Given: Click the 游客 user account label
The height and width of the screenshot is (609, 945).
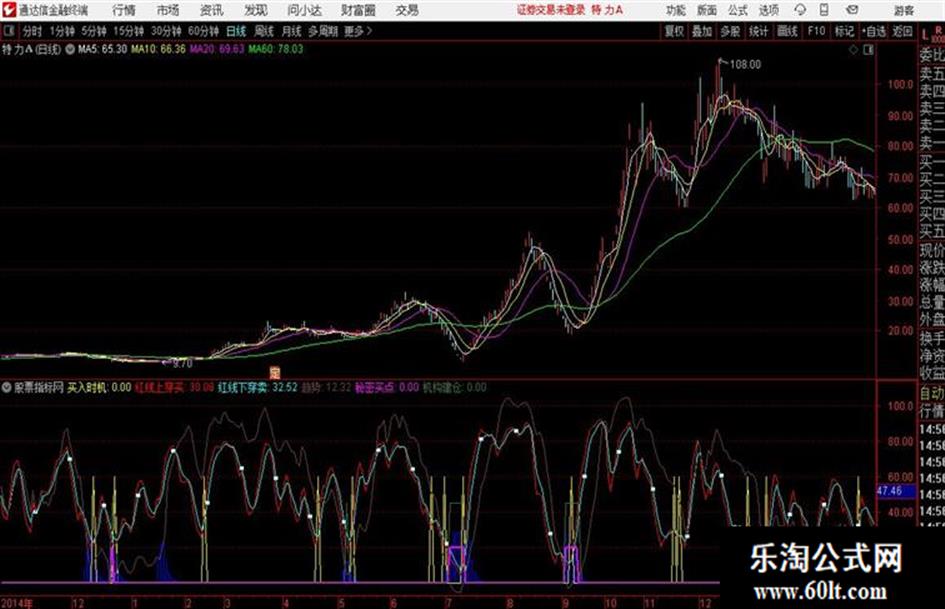Looking at the screenshot, I should [x=903, y=10].
